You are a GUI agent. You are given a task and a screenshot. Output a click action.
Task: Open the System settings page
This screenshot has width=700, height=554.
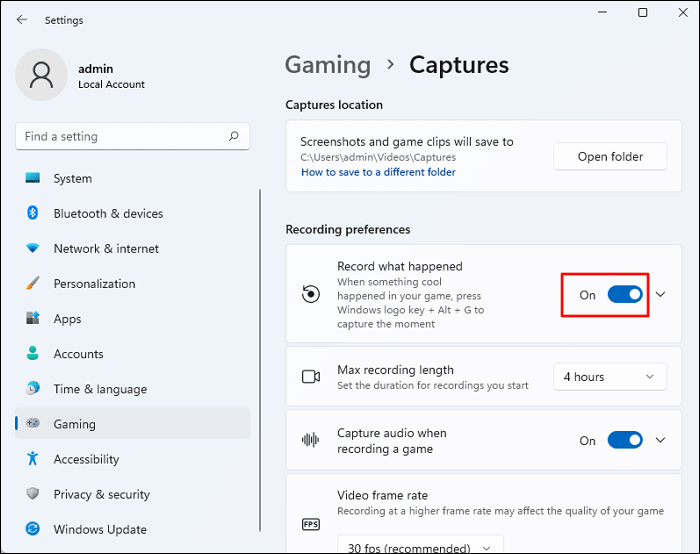click(x=72, y=179)
